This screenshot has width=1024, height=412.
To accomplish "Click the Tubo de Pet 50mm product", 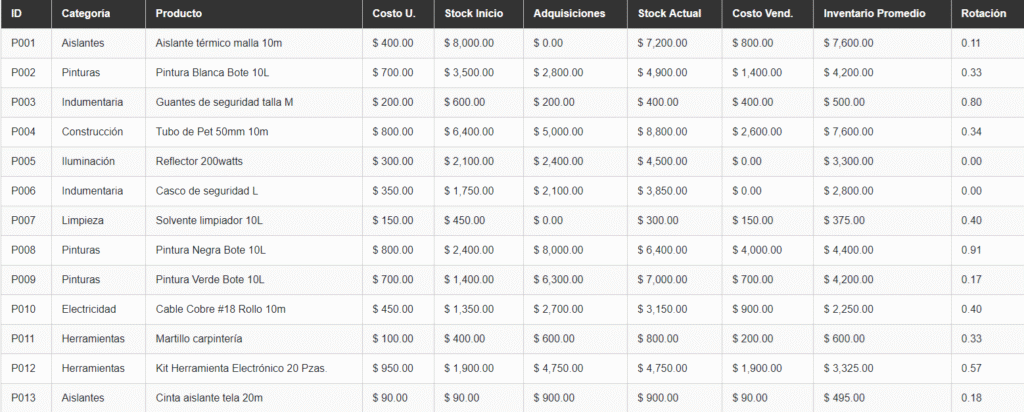I will (x=212, y=132).
